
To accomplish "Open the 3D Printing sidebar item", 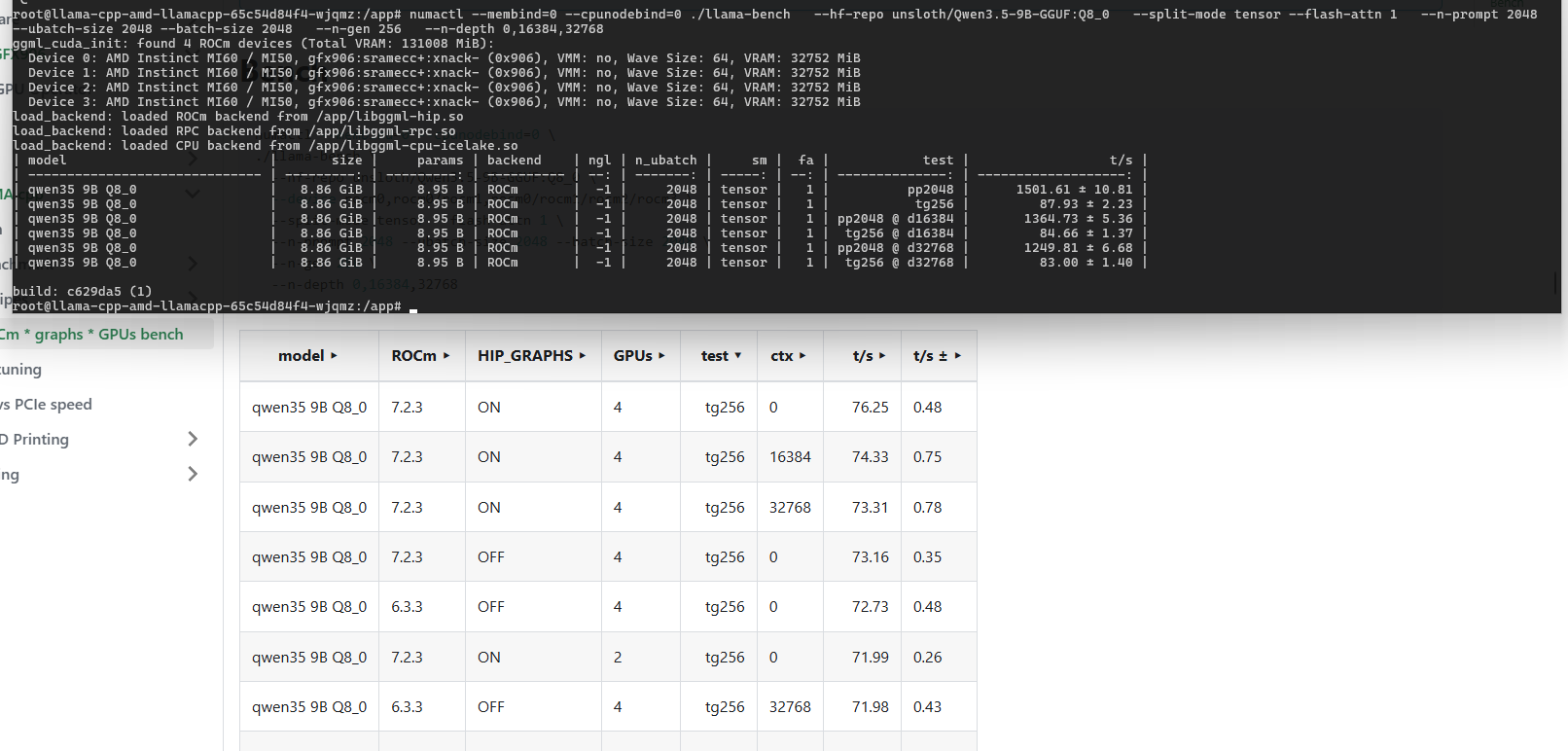I will 35,440.
